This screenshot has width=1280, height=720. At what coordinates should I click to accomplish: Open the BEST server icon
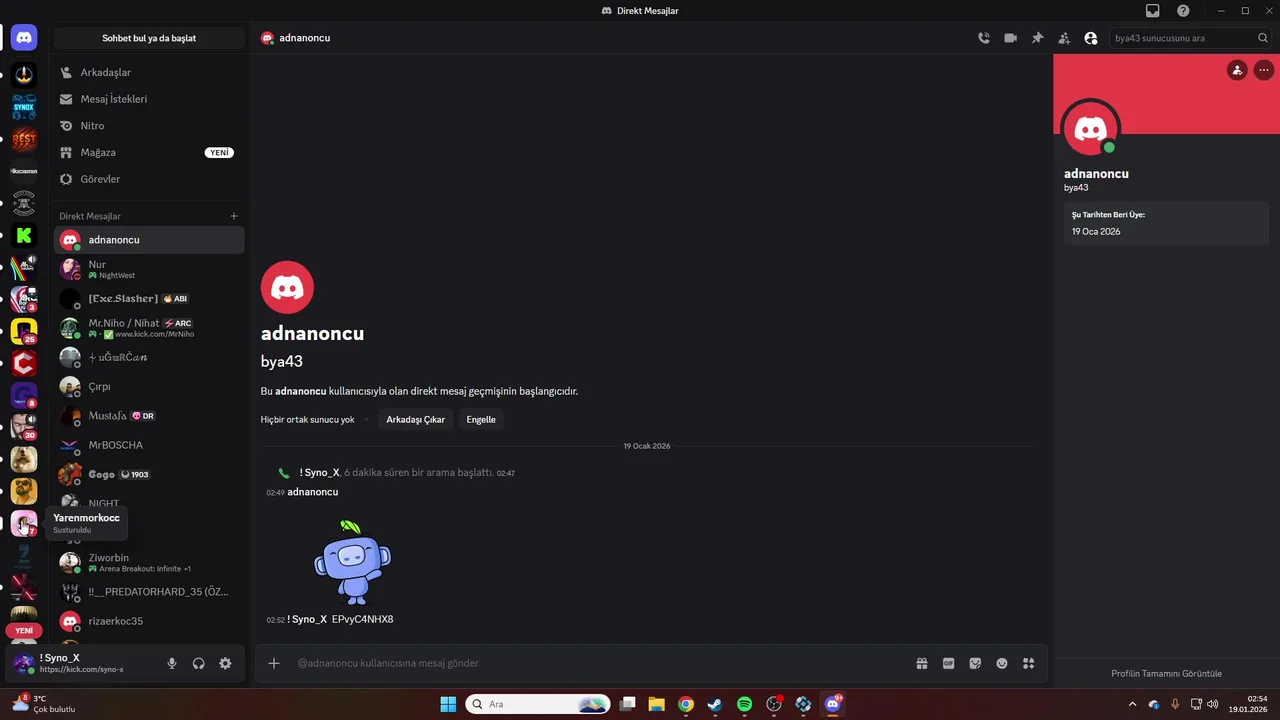(24, 139)
